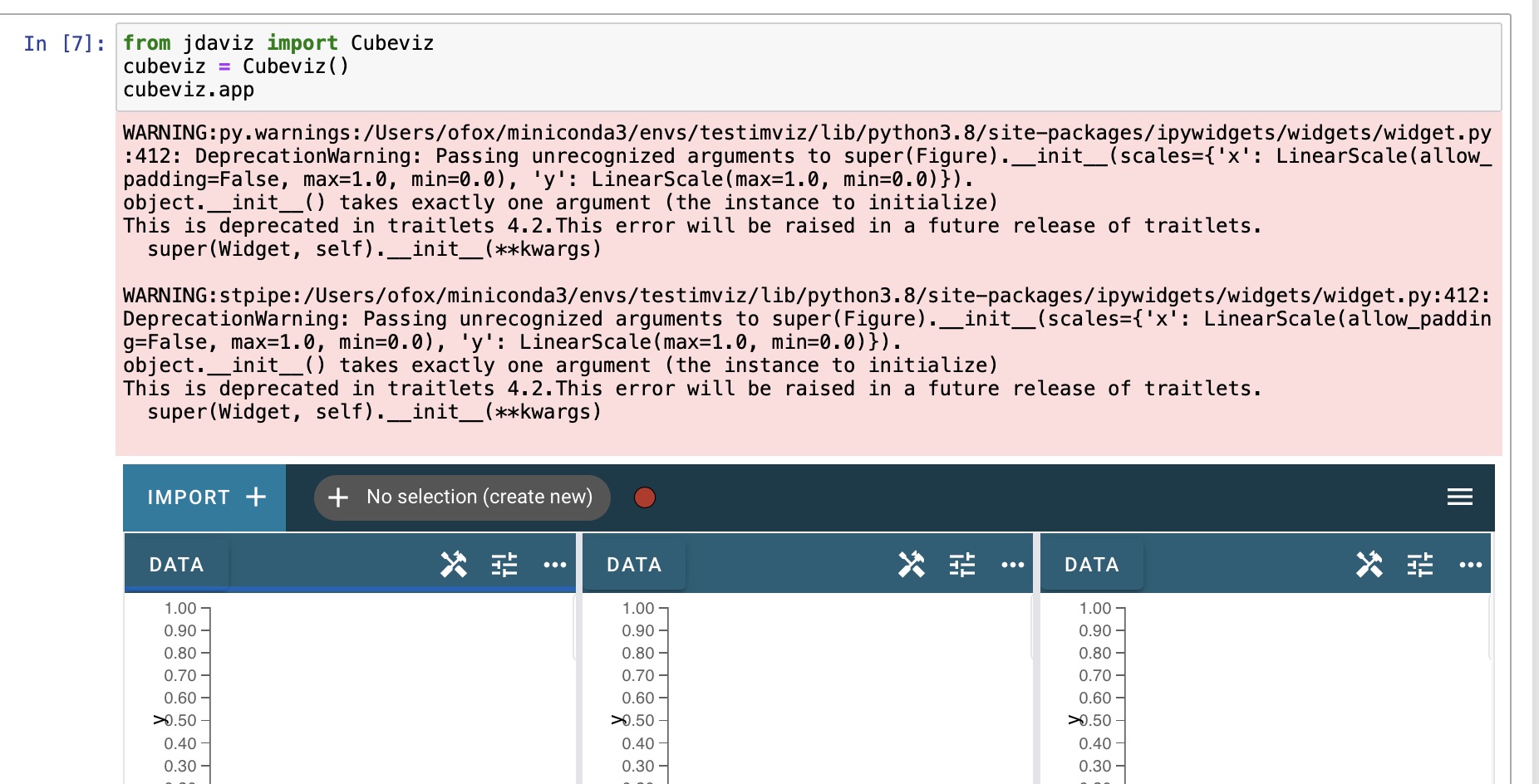Open the sliders settings icon in the middle viewer

(962, 564)
